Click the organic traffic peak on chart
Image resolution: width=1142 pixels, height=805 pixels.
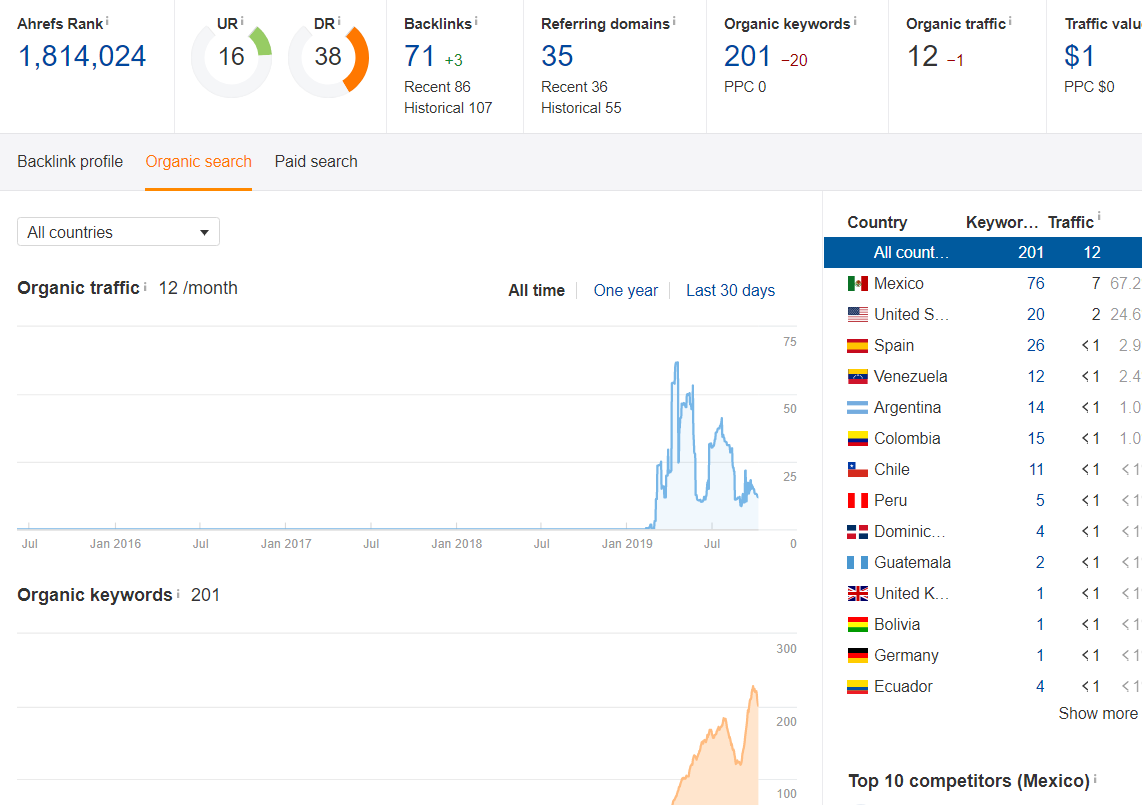(677, 362)
